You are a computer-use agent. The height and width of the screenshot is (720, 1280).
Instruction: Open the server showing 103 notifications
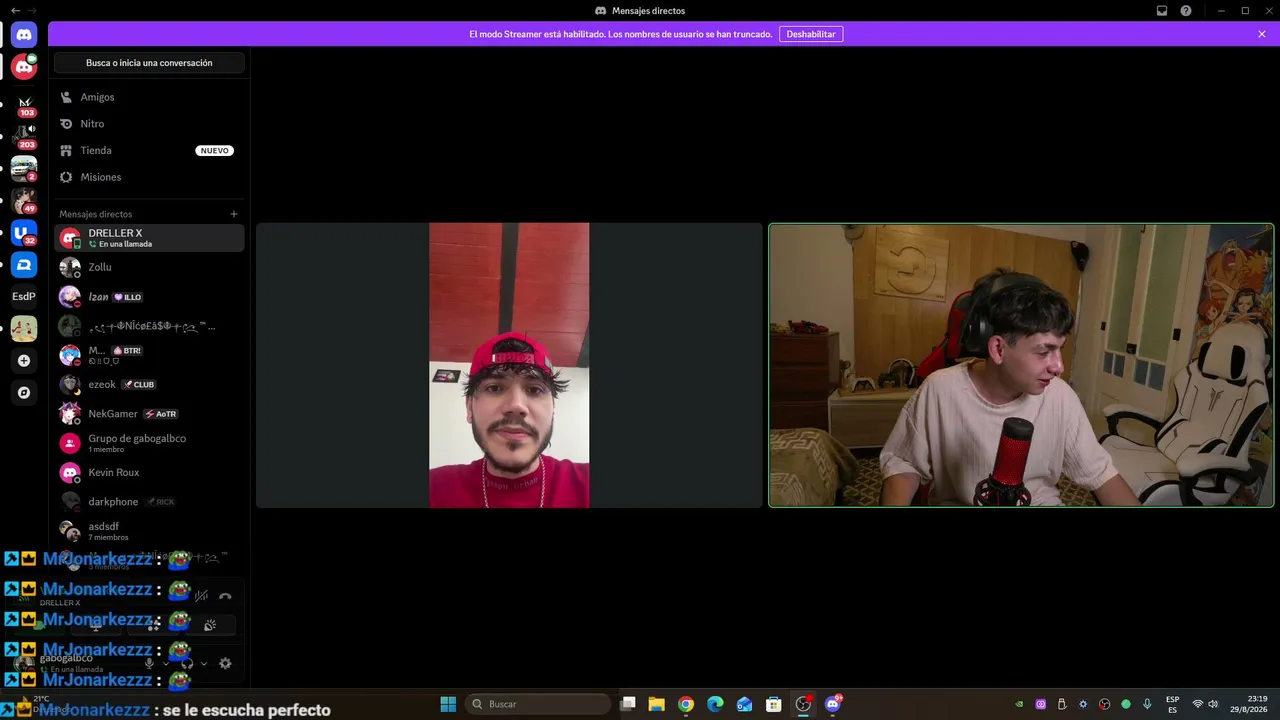[24, 104]
